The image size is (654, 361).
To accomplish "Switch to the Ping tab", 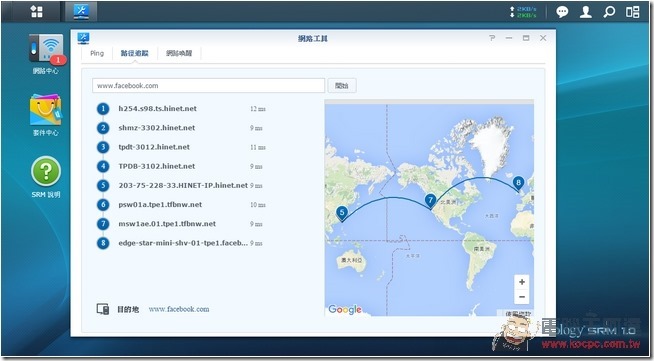I will click(97, 53).
